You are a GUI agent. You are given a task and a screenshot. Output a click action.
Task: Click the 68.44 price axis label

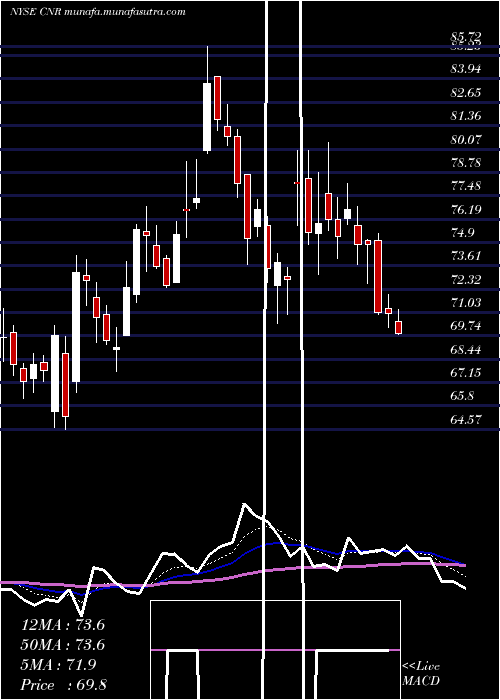coord(466,350)
